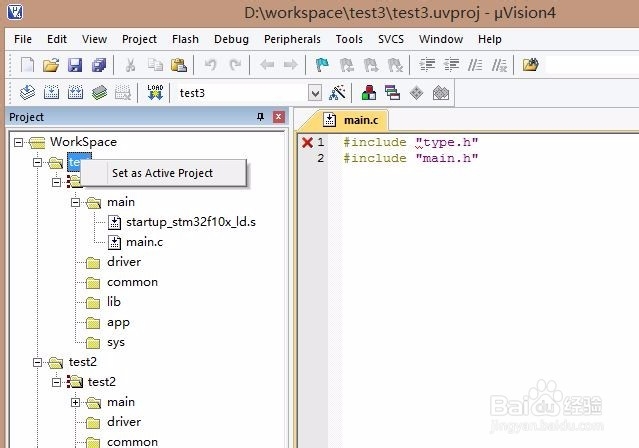Viewport: 639px width, 448px height.
Task: Open File Extensions and Books icon
Action: 369,93
